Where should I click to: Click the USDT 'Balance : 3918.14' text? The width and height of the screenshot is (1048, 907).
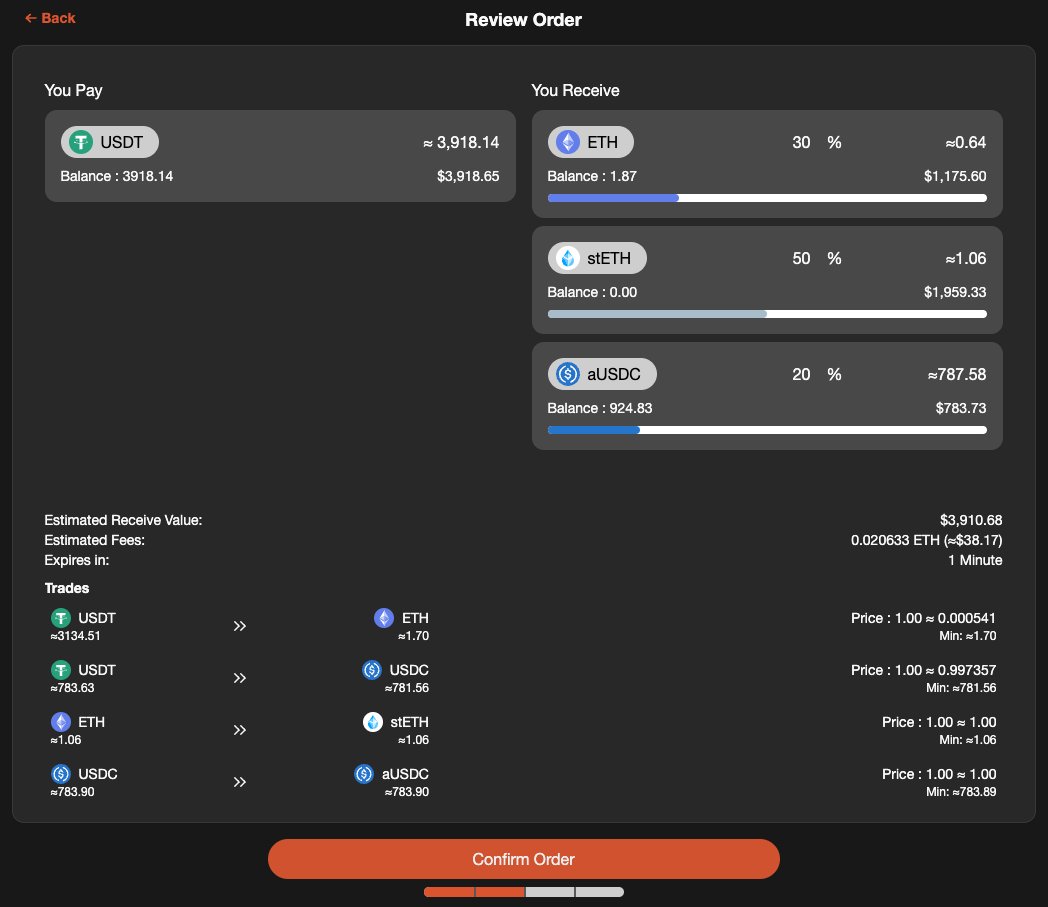coord(116,176)
